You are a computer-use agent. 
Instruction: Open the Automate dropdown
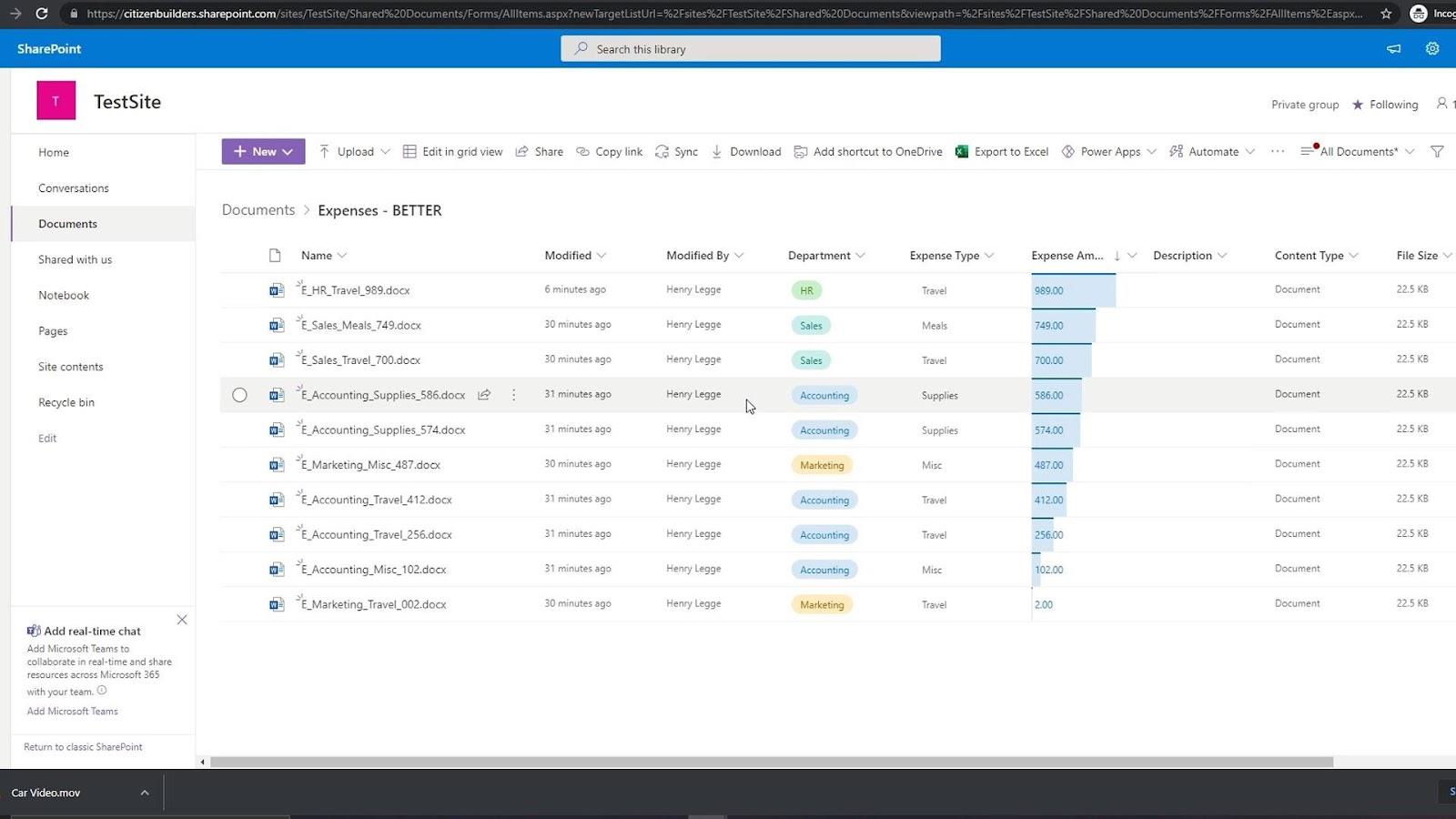coord(1212,152)
